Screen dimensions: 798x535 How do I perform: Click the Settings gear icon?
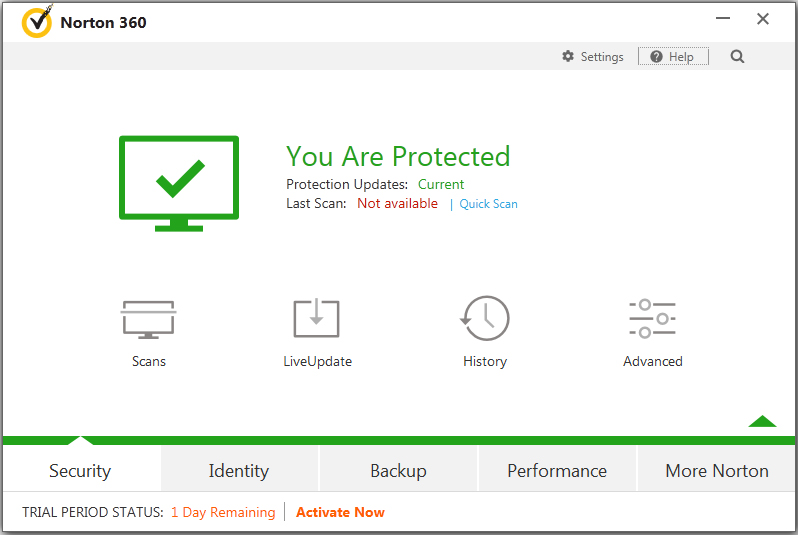click(x=568, y=57)
